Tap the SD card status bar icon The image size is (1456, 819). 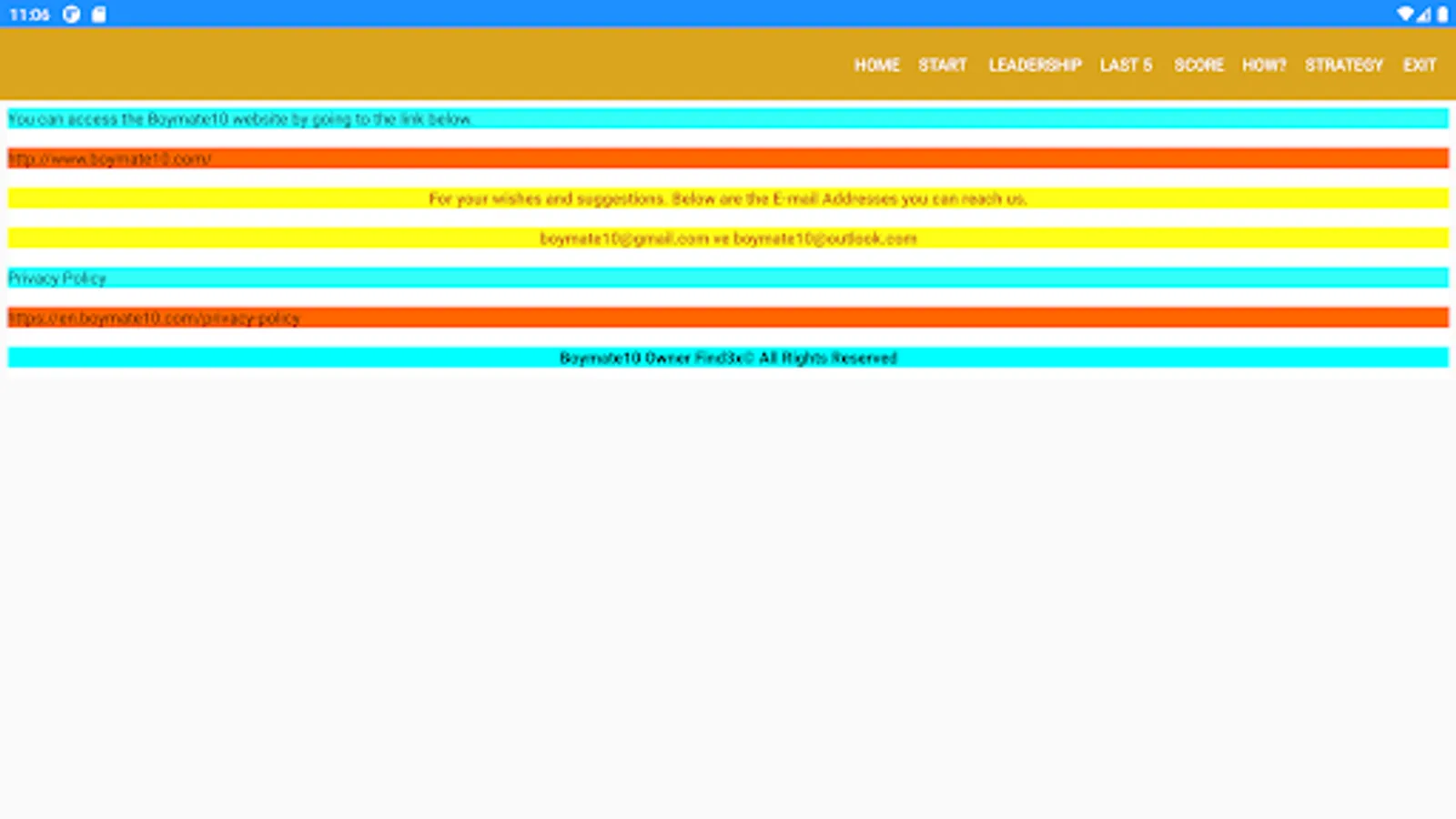pyautogui.click(x=98, y=14)
